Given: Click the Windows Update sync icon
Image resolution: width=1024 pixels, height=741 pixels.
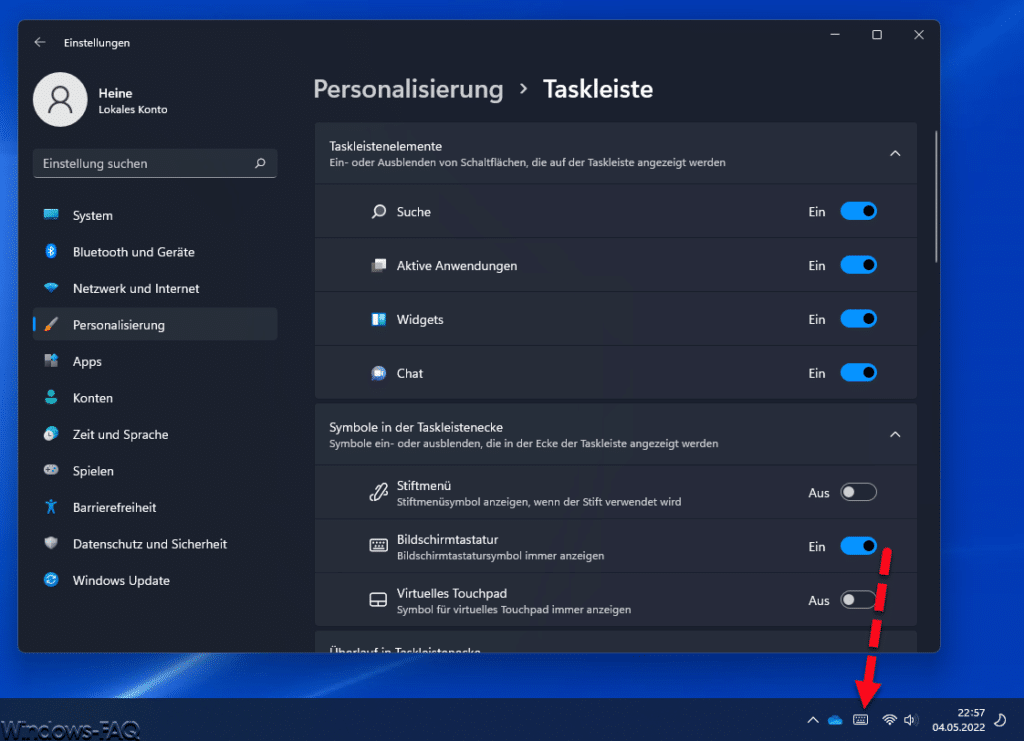Looking at the screenshot, I should click(51, 580).
